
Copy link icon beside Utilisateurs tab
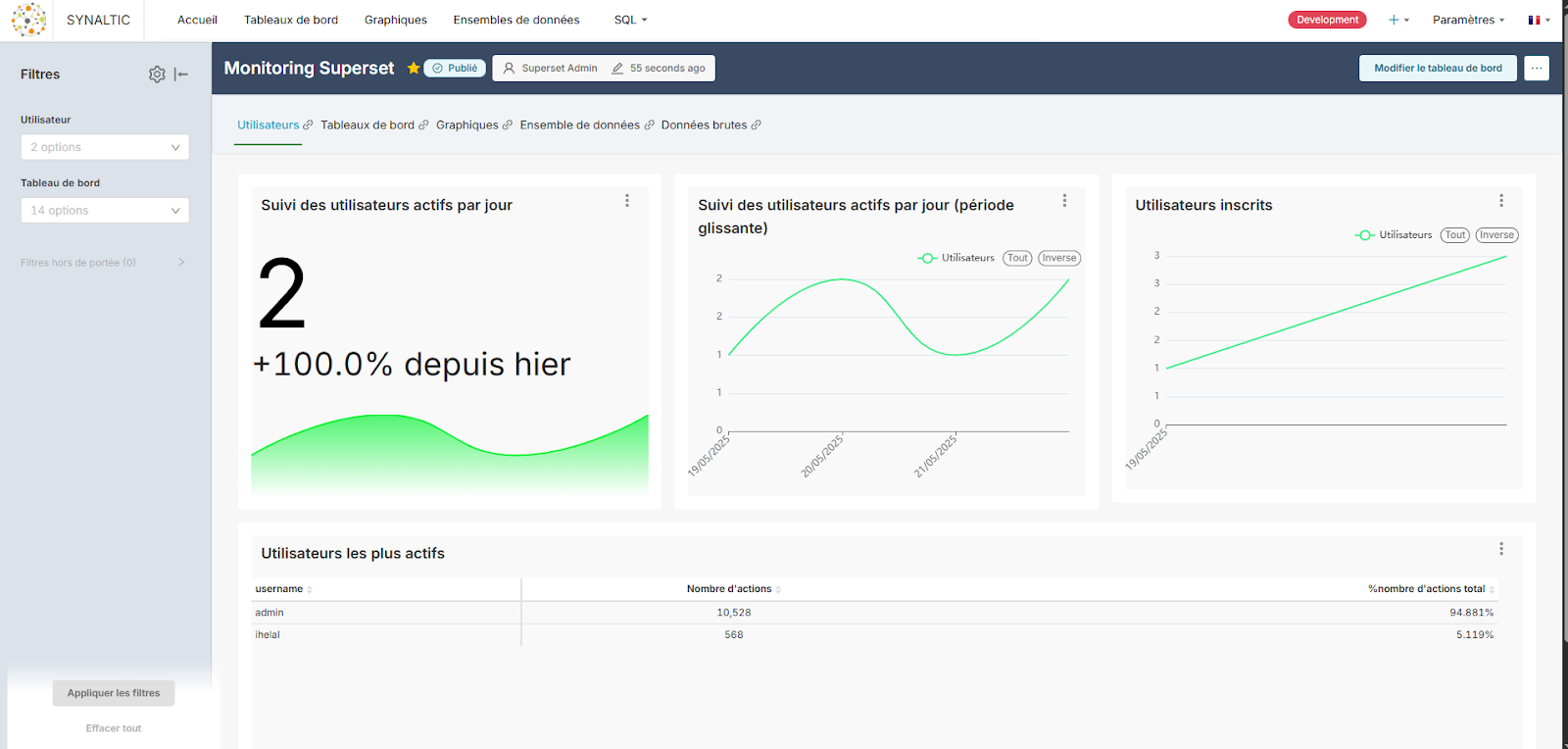(x=308, y=125)
